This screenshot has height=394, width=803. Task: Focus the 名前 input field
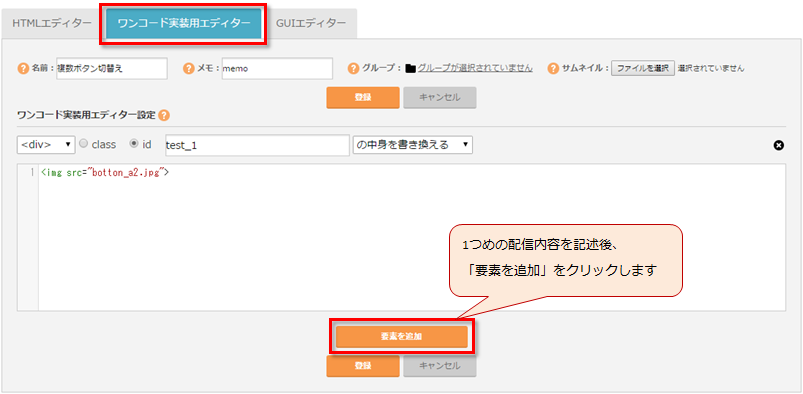[112, 69]
